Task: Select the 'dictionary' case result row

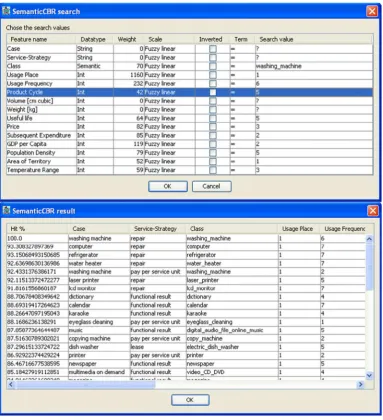Action: click(x=186, y=297)
